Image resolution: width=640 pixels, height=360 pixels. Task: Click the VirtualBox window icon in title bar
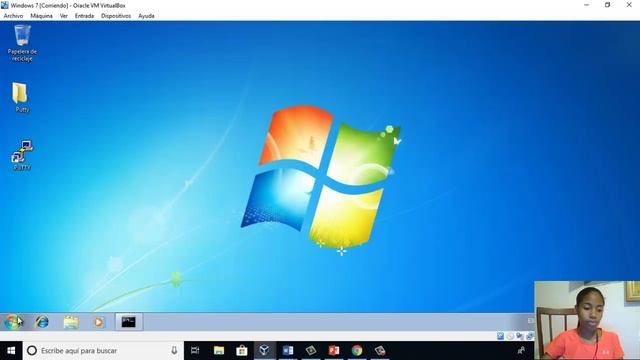[x=4, y=5]
